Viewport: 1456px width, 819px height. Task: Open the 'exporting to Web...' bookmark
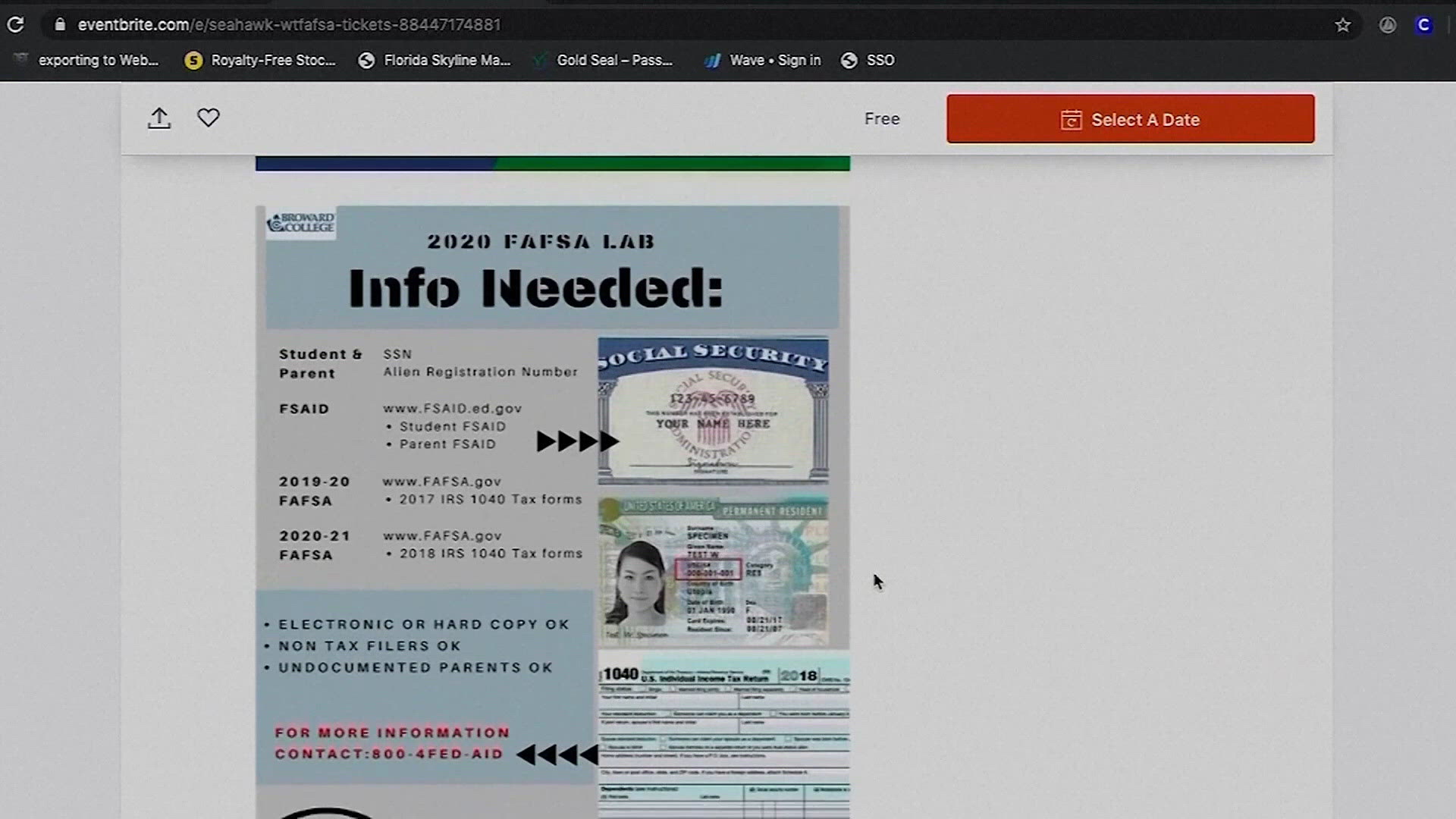coord(86,60)
